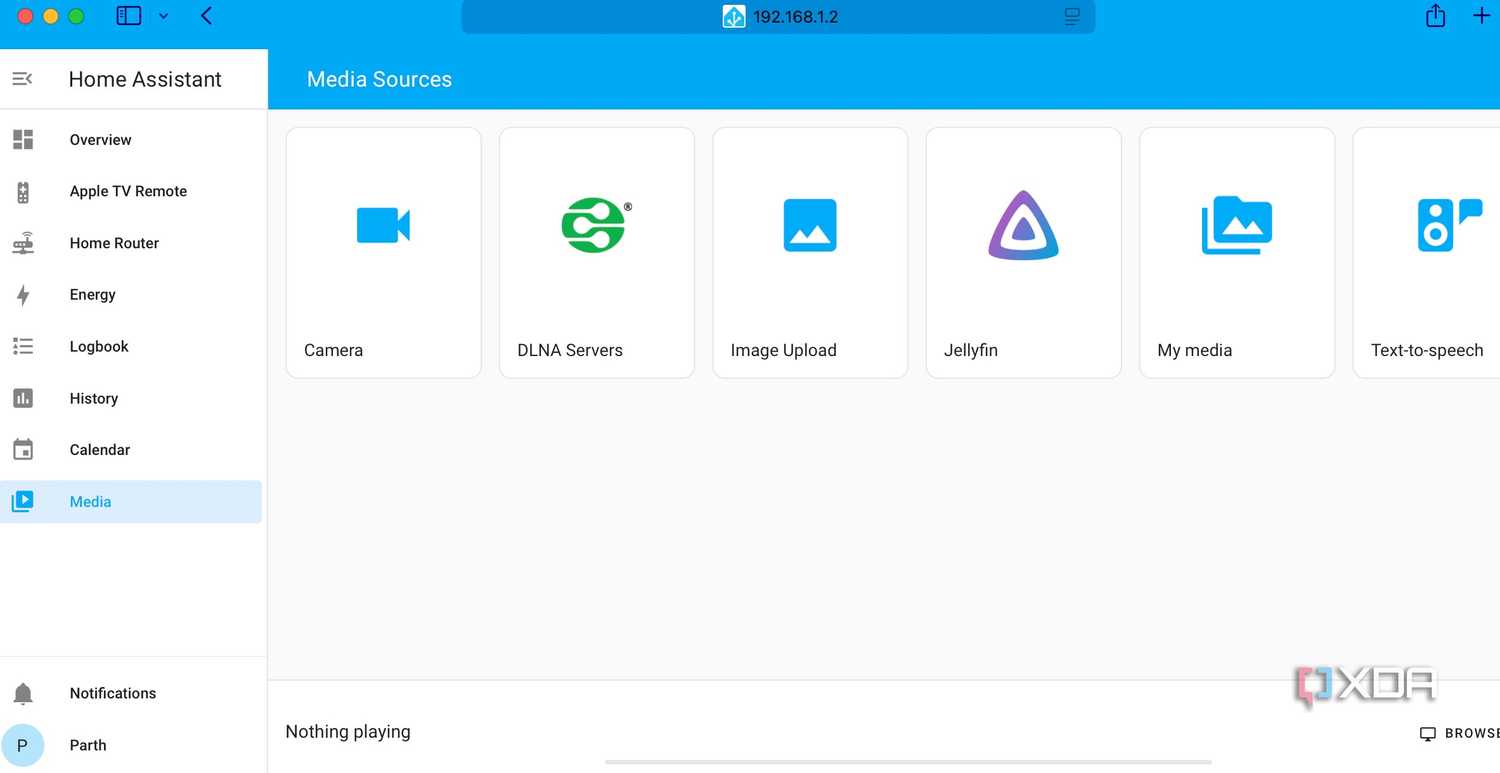Open Parth's profile page
The height and width of the screenshot is (773, 1500).
pos(131,745)
